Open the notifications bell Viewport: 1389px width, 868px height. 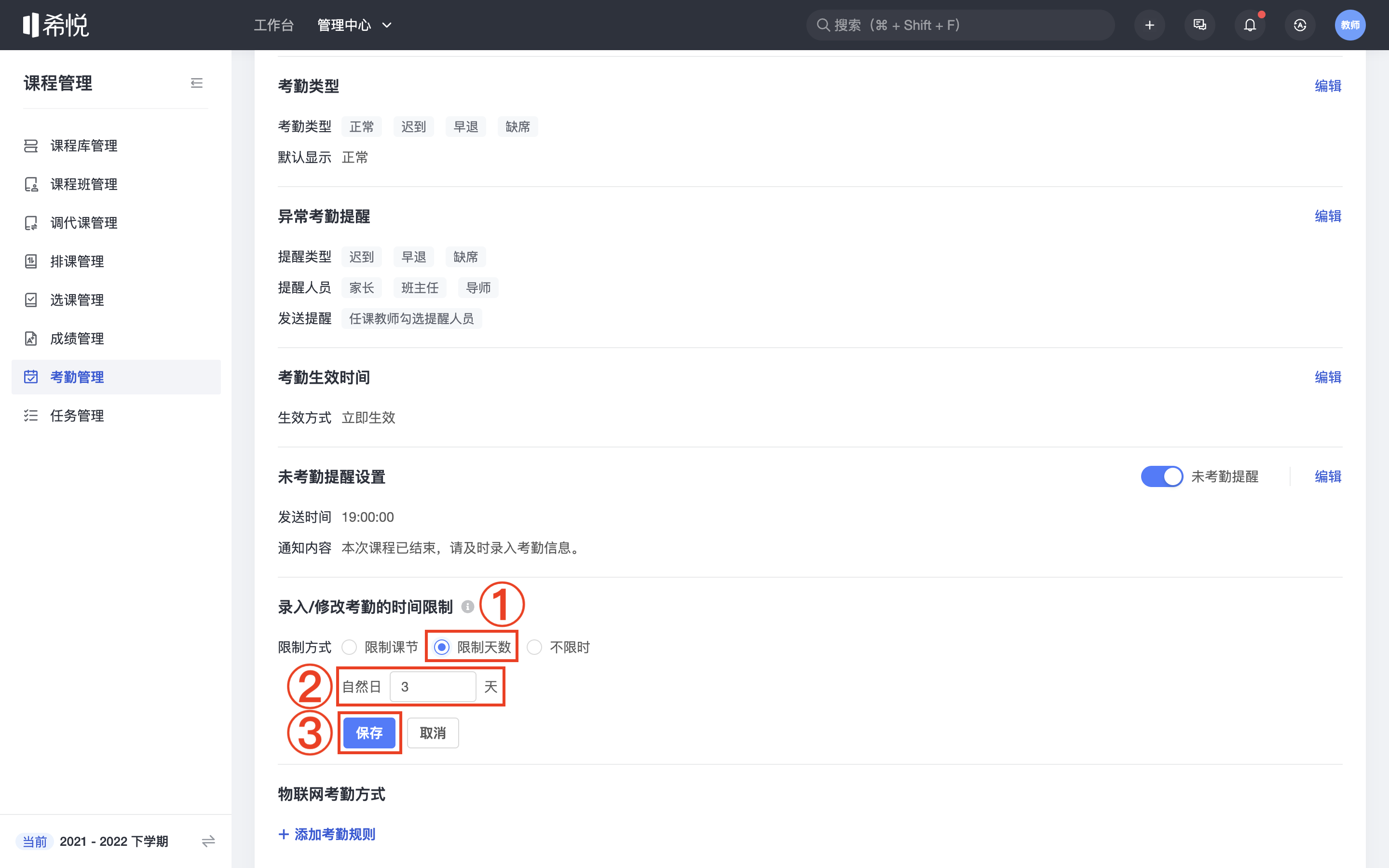point(1250,25)
